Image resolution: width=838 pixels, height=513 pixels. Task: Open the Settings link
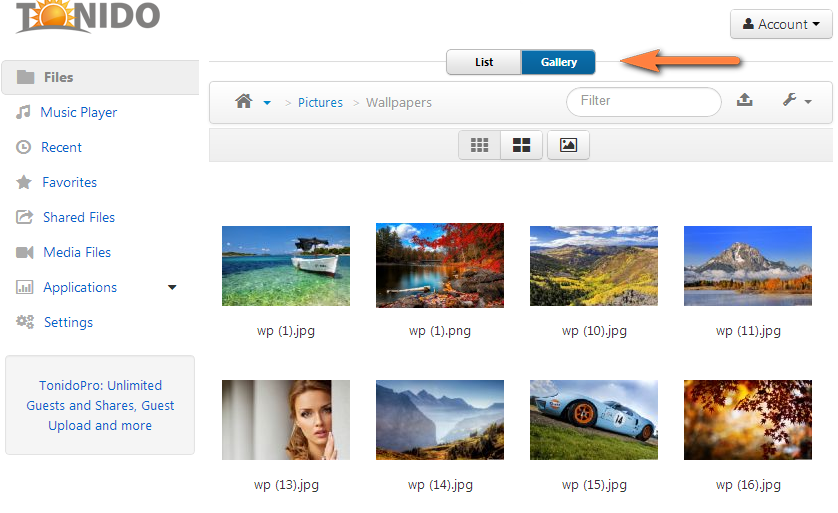68,322
